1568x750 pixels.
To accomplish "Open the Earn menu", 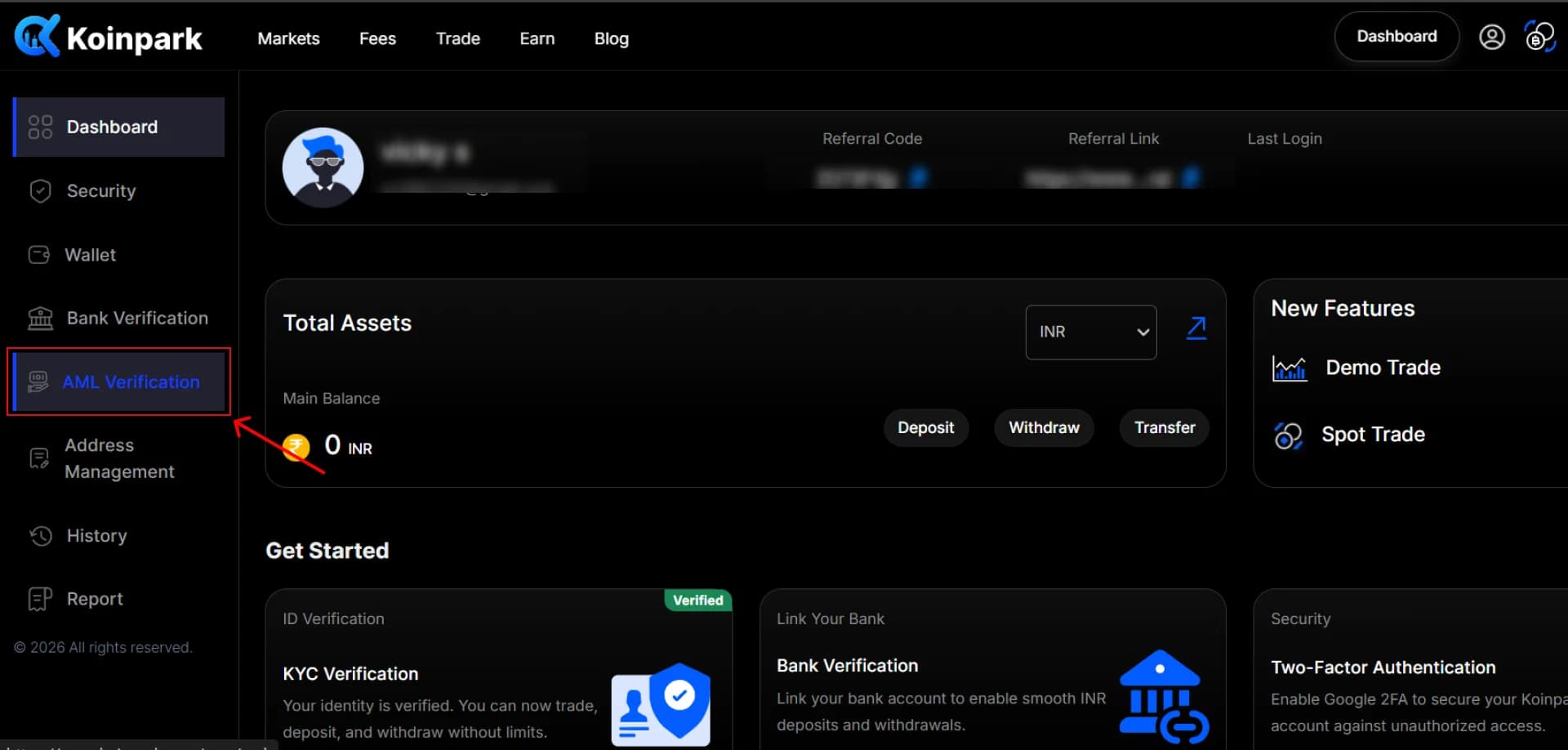I will [537, 38].
